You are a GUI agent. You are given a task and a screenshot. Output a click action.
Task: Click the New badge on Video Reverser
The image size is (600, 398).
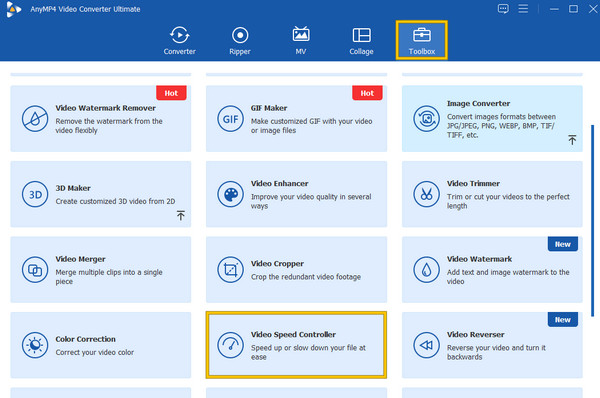tap(562, 319)
